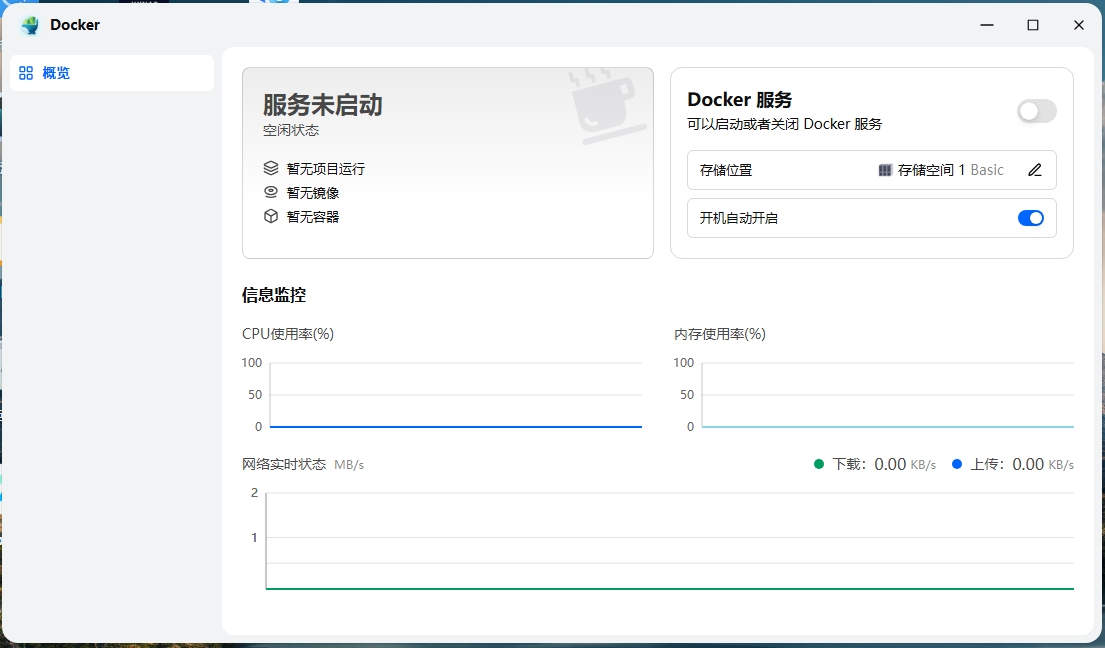Click the 空闲状态 status text
Image resolution: width=1105 pixels, height=648 pixels.
pos(291,130)
